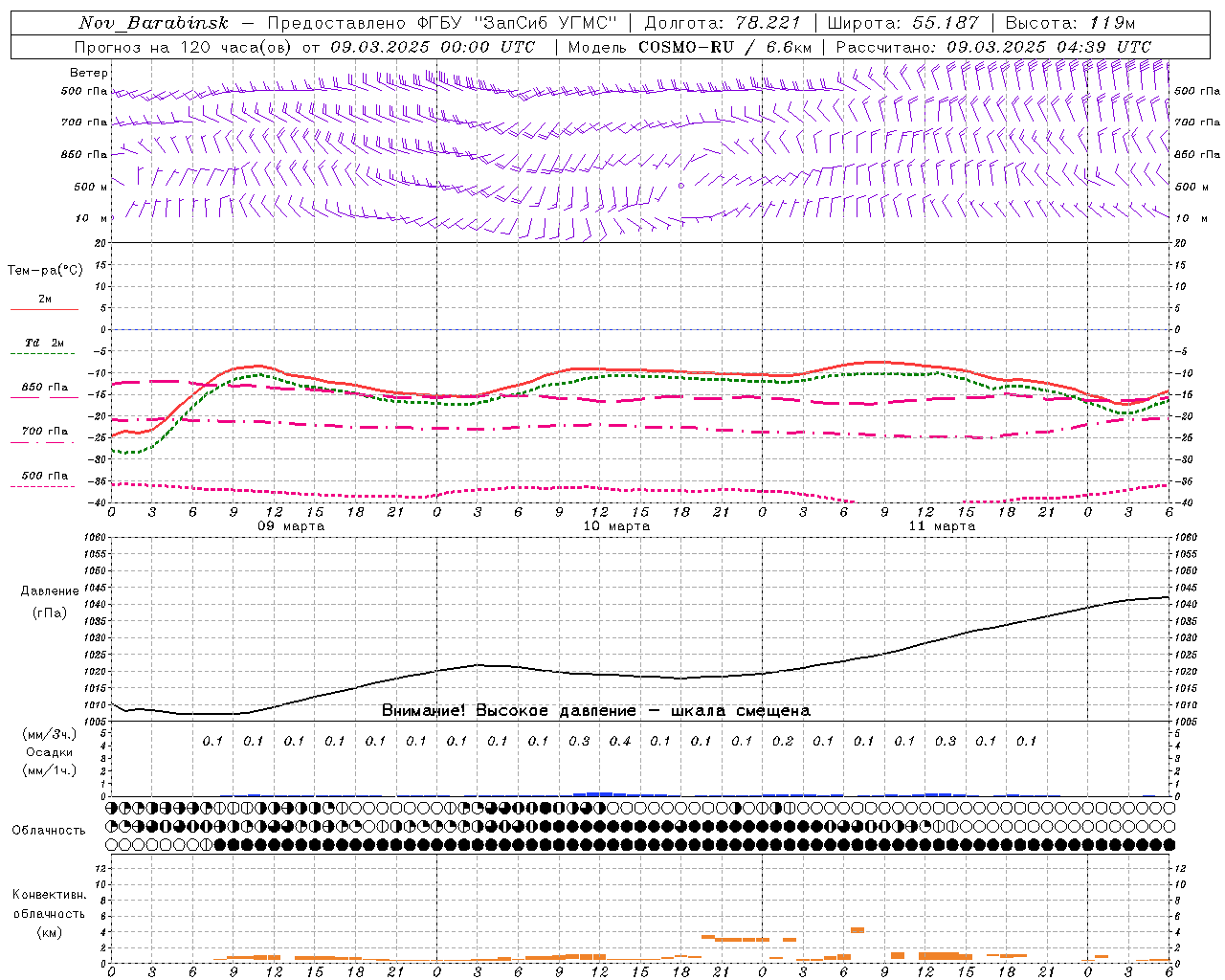The width and height of the screenshot is (1225, 980).
Task: Click 'Прогноз на 120 часа(ов)' forecast header
Action: click(x=184, y=47)
